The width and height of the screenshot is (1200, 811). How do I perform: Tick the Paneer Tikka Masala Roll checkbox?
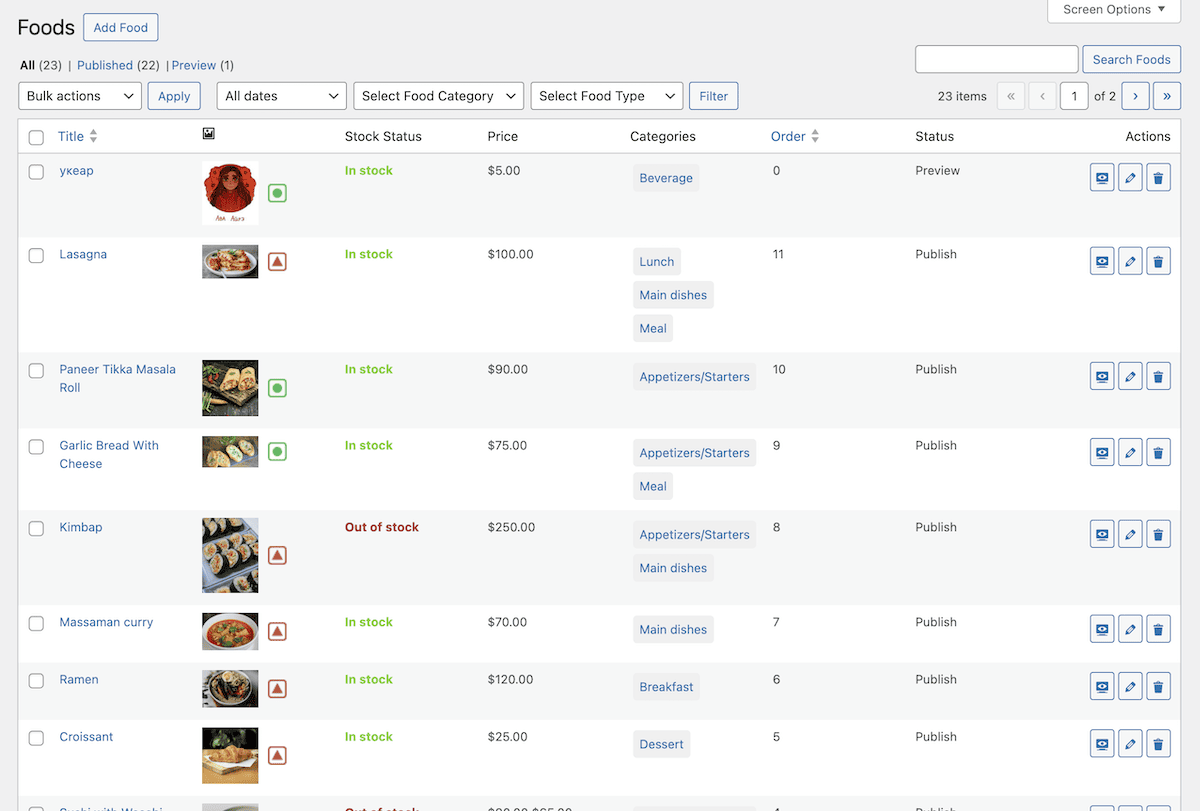pos(36,371)
